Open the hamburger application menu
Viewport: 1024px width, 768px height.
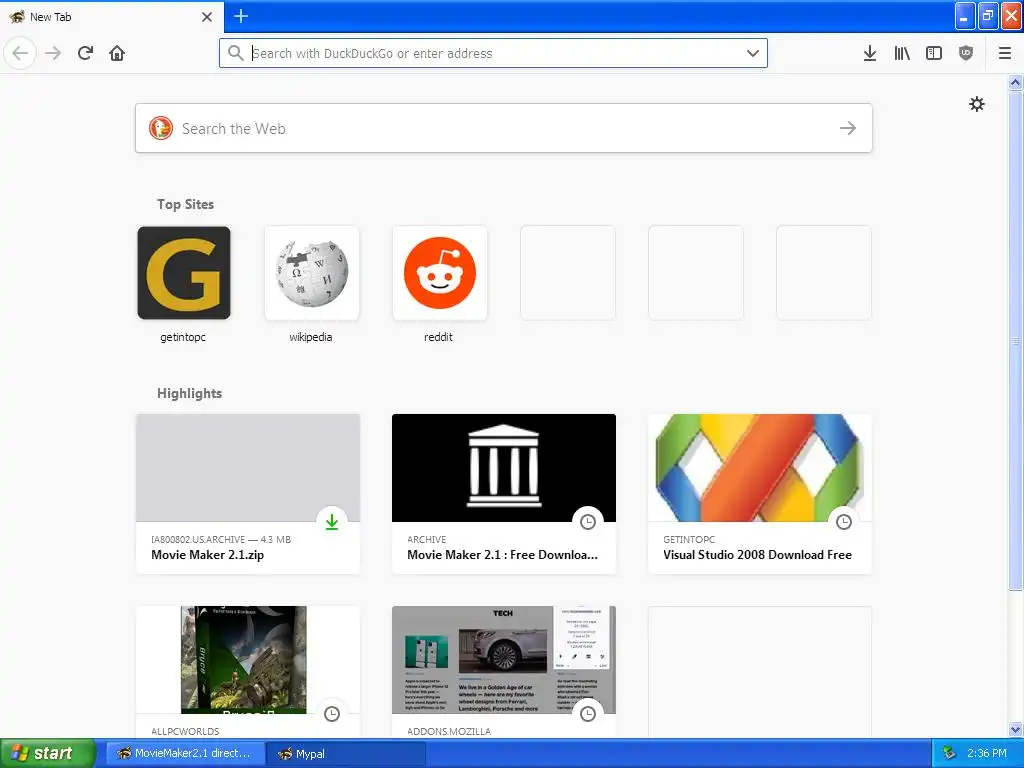coord(1004,53)
